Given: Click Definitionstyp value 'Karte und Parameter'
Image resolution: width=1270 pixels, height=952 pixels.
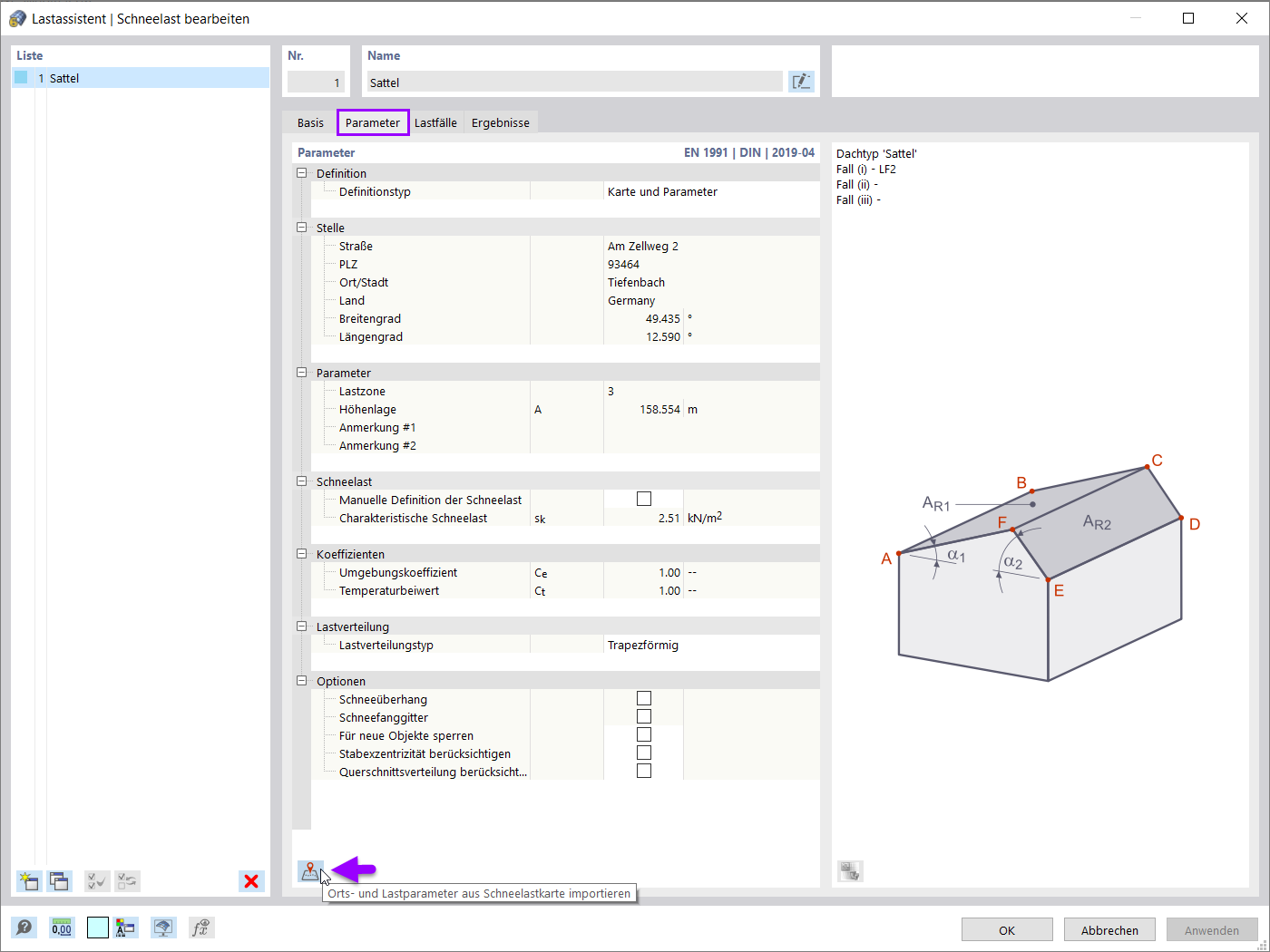Looking at the screenshot, I should pos(662,191).
